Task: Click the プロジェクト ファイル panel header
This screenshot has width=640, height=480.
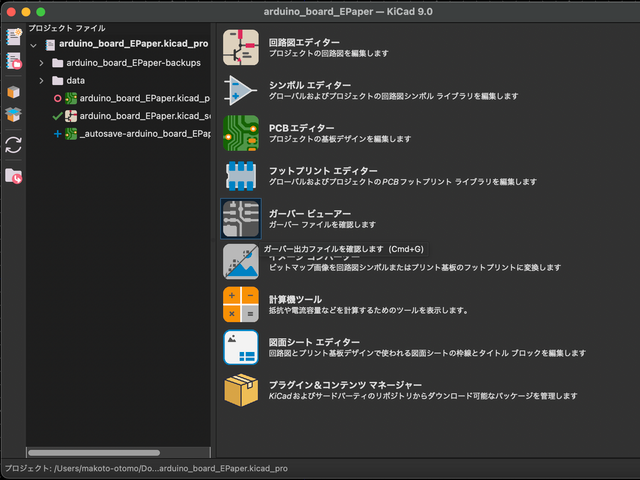Action: coord(67,28)
